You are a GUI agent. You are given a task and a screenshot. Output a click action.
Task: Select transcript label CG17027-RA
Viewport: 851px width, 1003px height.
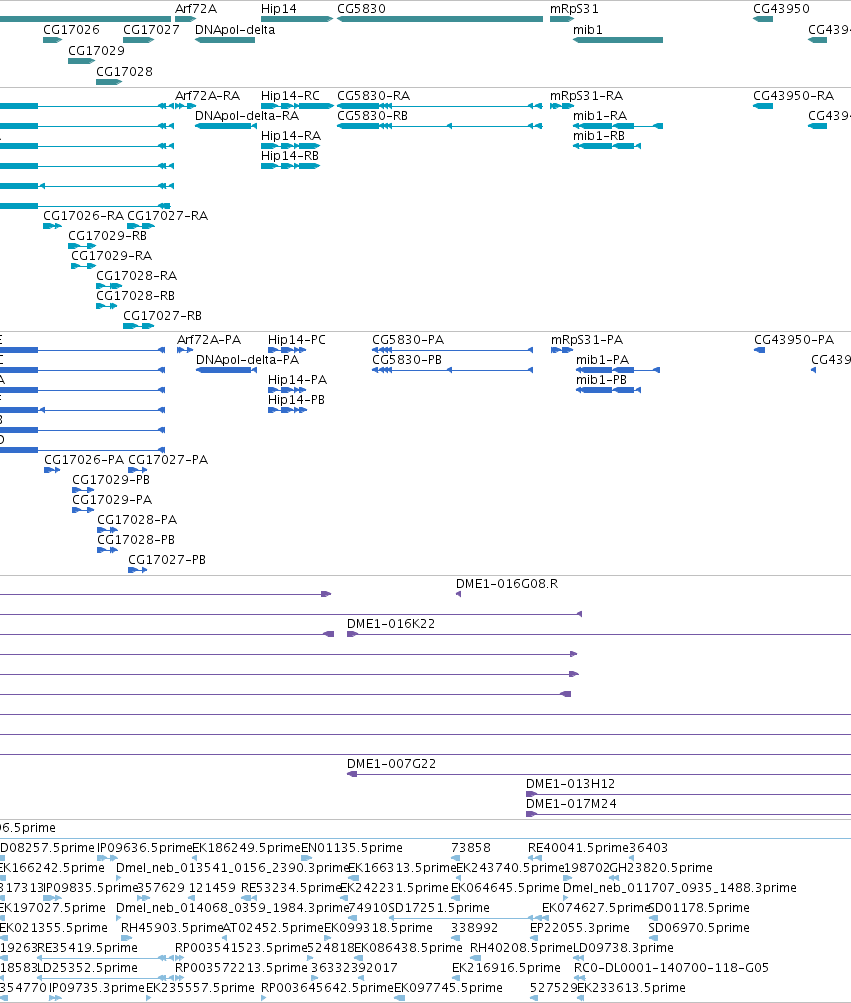click(168, 216)
